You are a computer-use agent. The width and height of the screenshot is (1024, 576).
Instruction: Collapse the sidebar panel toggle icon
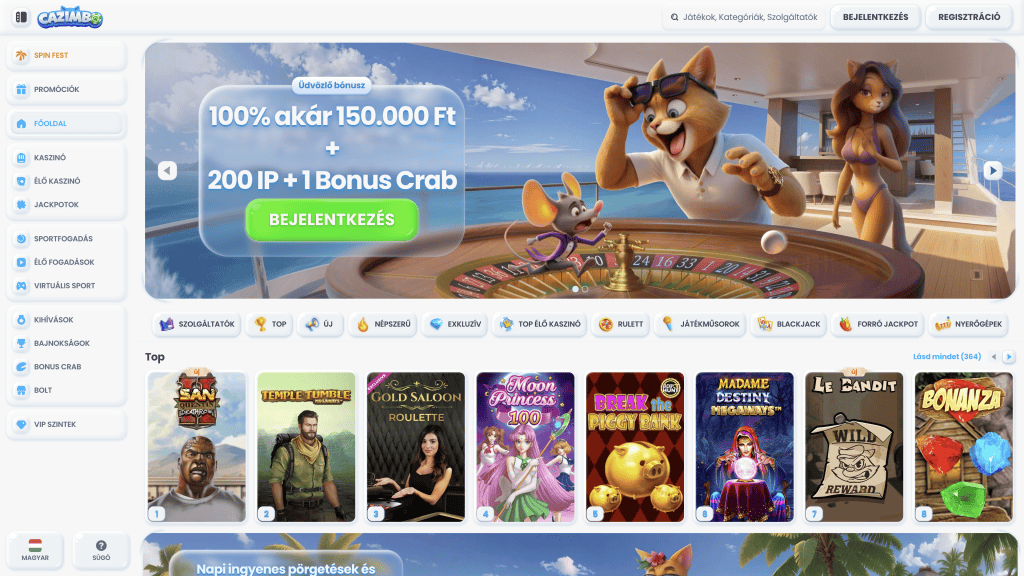(21, 17)
